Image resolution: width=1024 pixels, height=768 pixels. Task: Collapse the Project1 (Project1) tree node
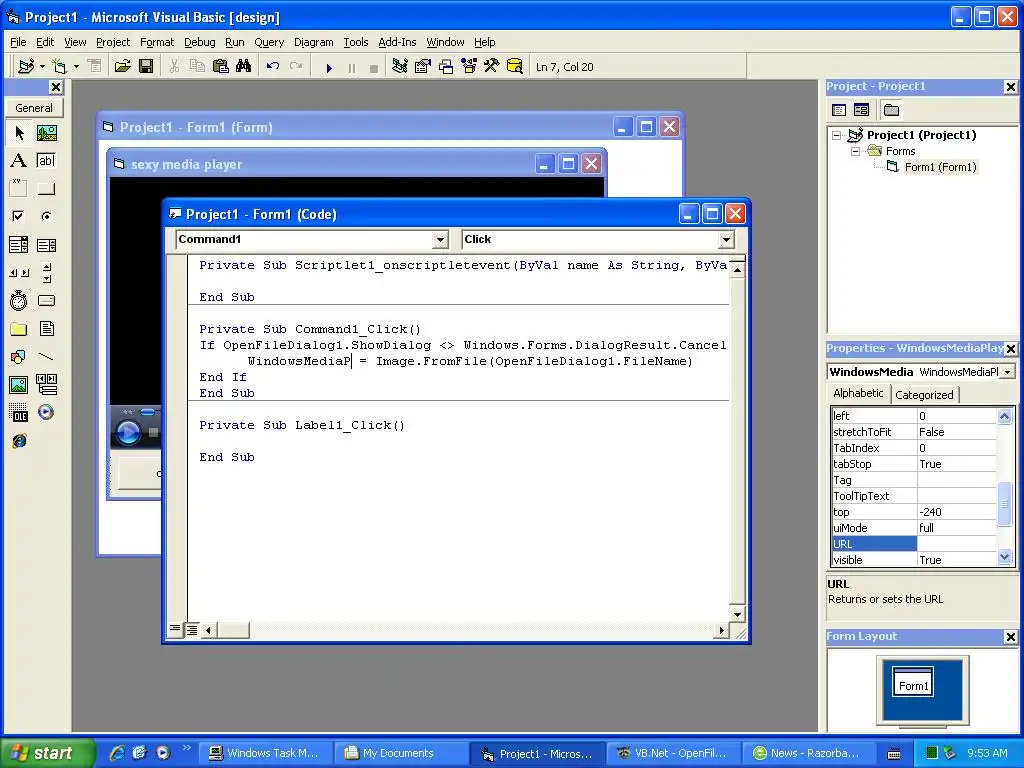pos(837,136)
